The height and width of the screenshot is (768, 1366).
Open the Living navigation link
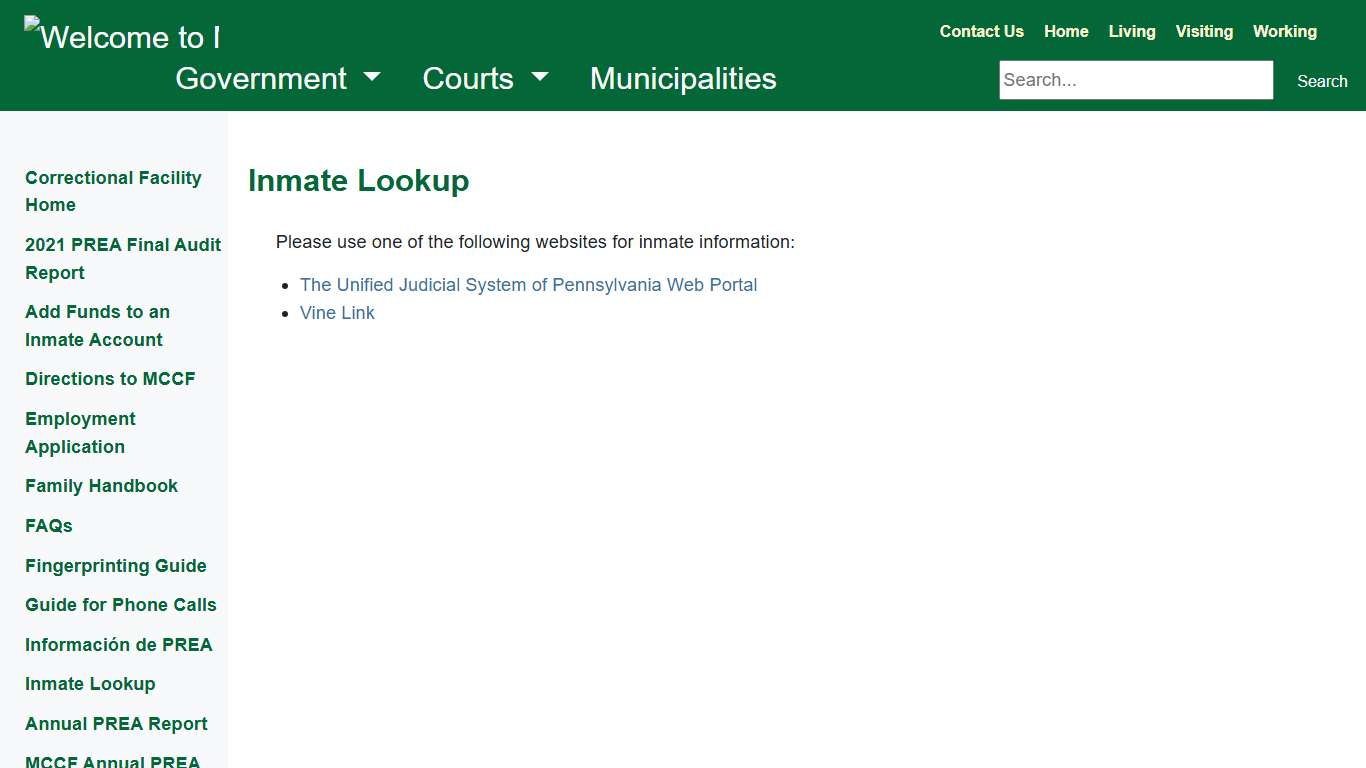coord(1131,31)
